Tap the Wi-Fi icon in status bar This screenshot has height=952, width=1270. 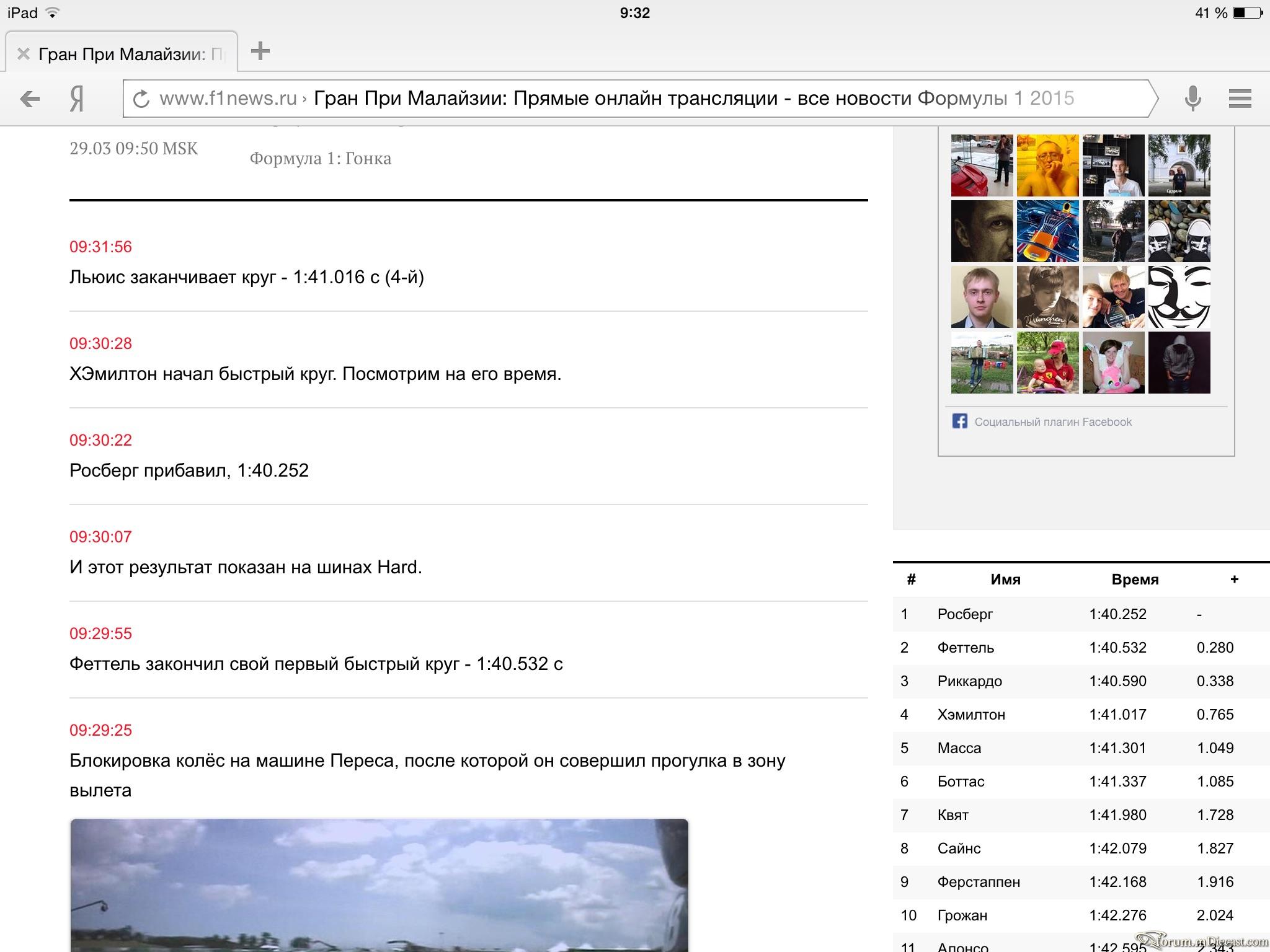point(53,12)
